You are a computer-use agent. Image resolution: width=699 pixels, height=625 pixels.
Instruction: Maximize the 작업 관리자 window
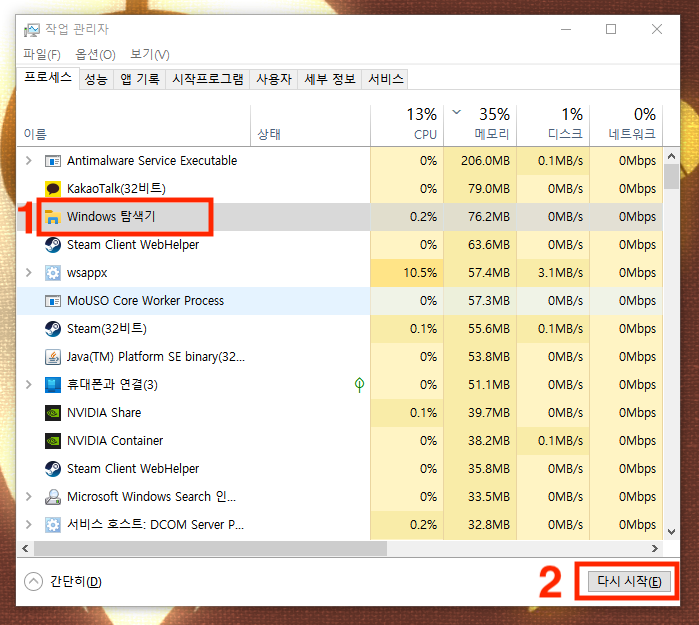[611, 30]
